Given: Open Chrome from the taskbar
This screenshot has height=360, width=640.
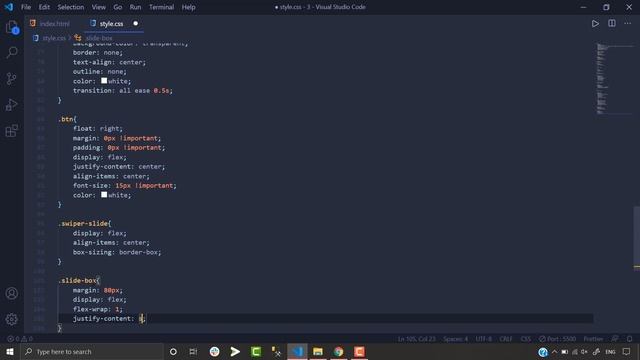Looking at the screenshot, I should click(x=338, y=351).
